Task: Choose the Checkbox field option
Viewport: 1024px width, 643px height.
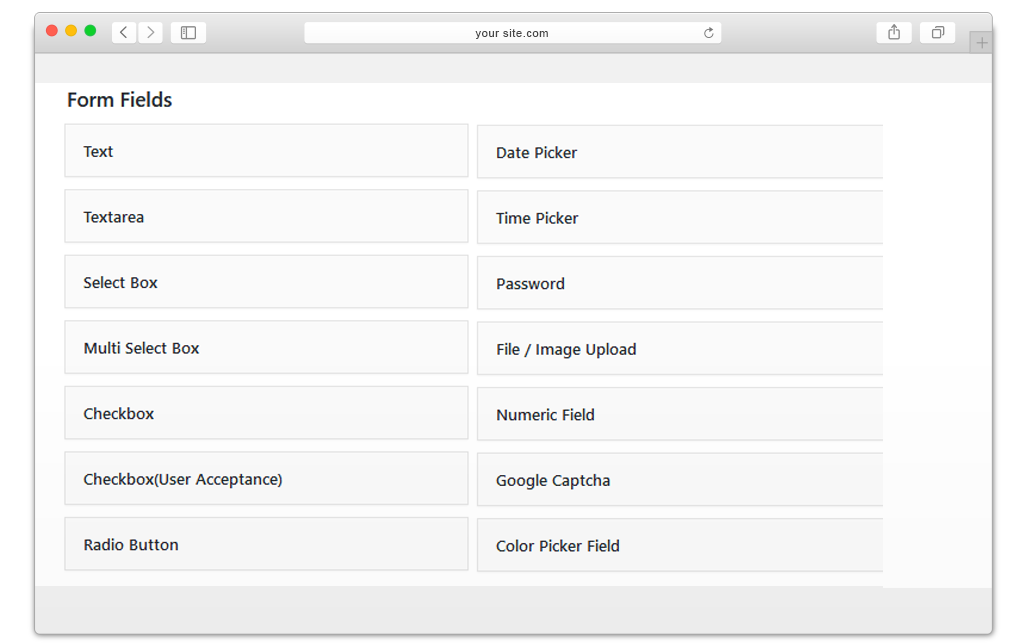Action: [x=266, y=413]
